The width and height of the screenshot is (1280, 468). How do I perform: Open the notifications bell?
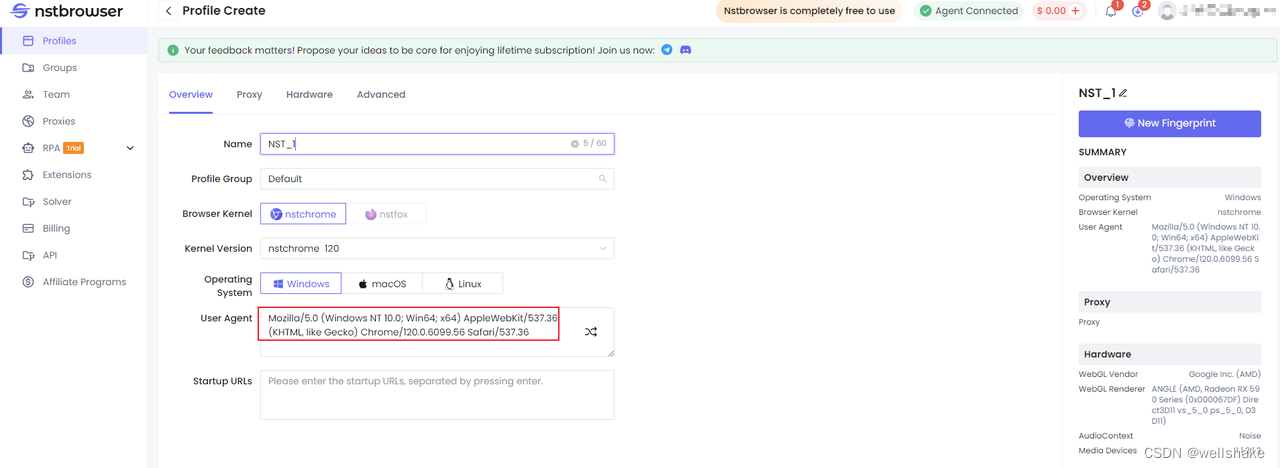point(1111,11)
